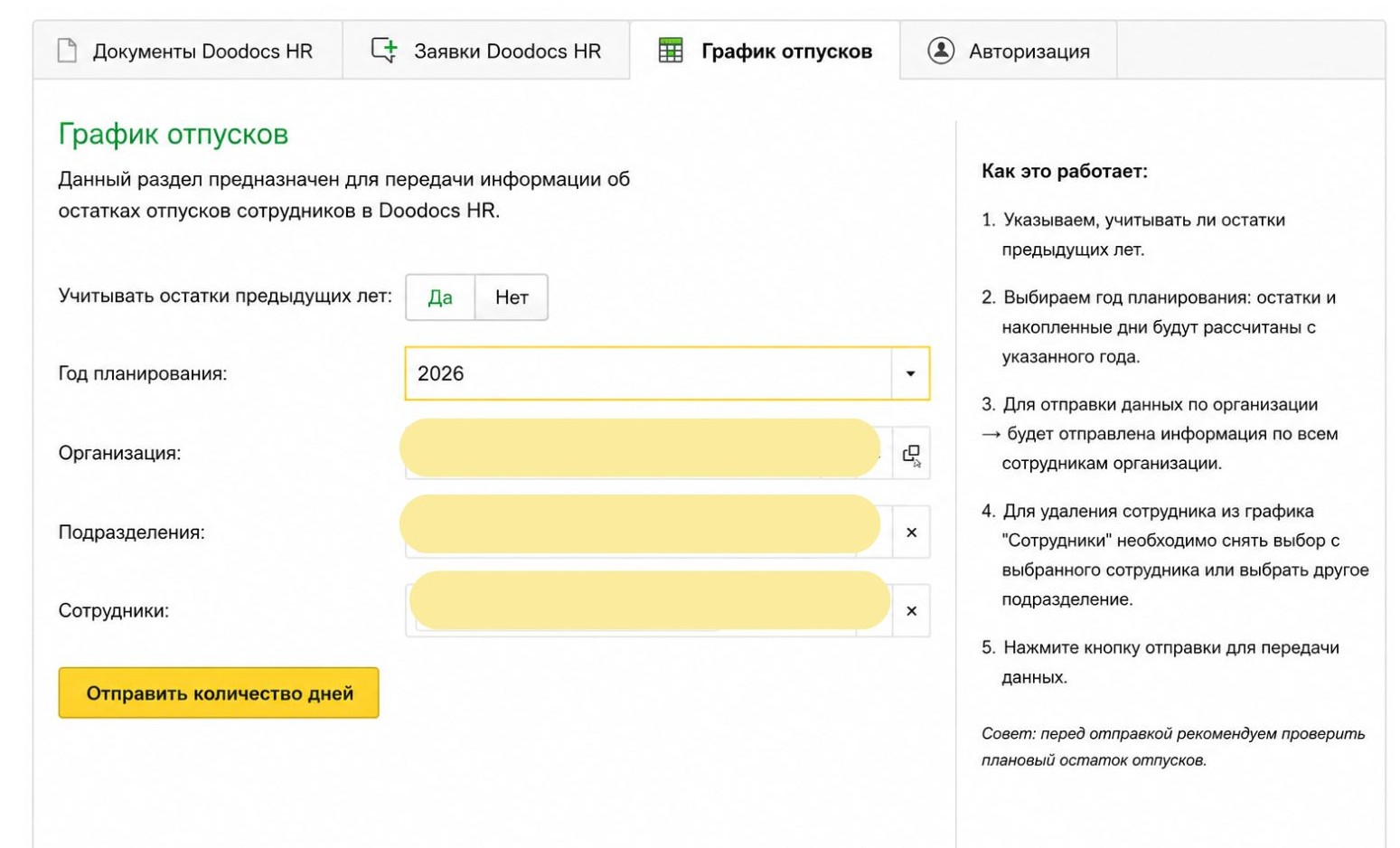Click the Подразделения label
This screenshot has width=1400, height=848.
132,532
